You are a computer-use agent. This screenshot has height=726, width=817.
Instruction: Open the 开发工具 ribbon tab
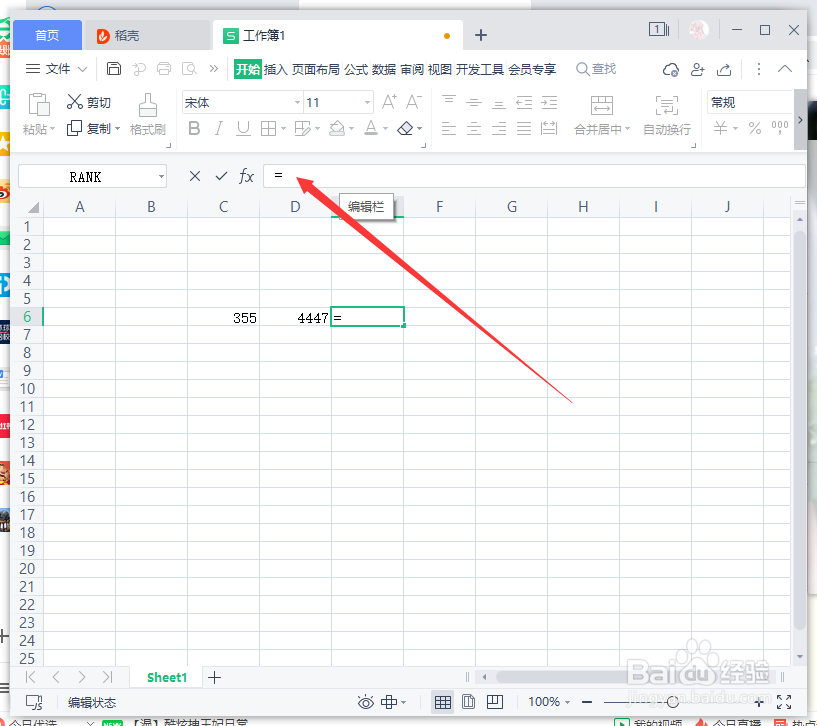tap(479, 69)
